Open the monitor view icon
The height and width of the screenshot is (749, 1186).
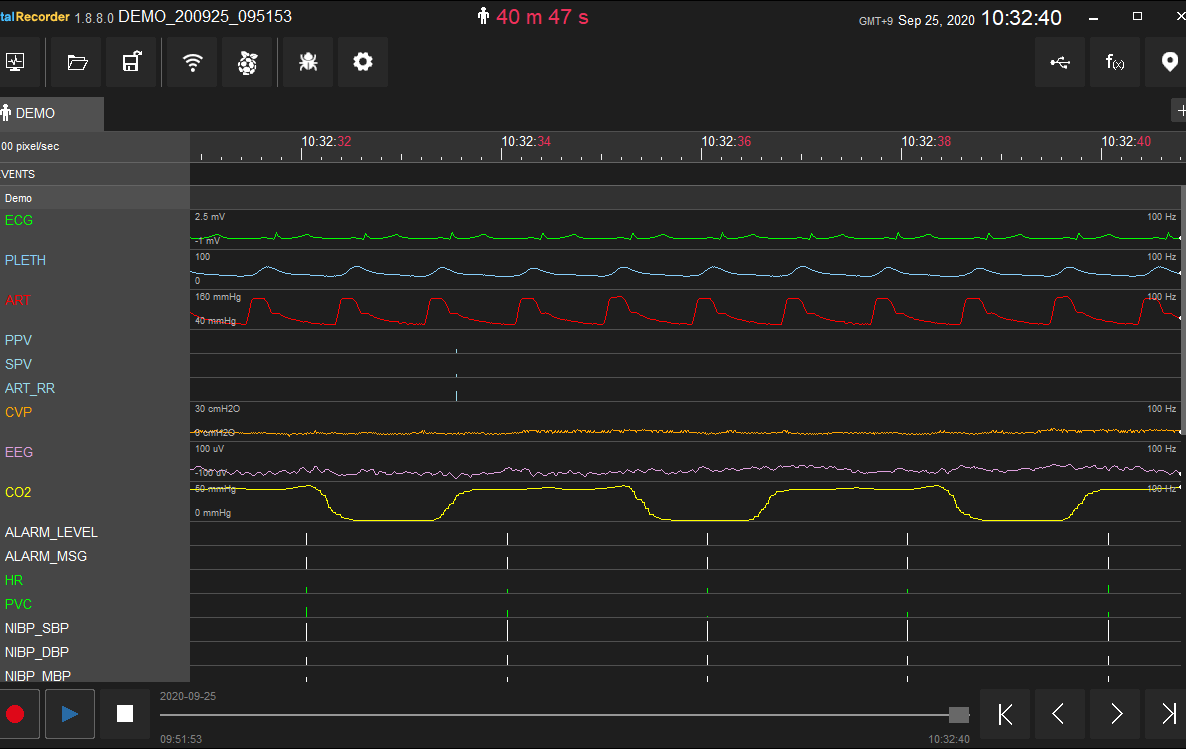[x=15, y=62]
